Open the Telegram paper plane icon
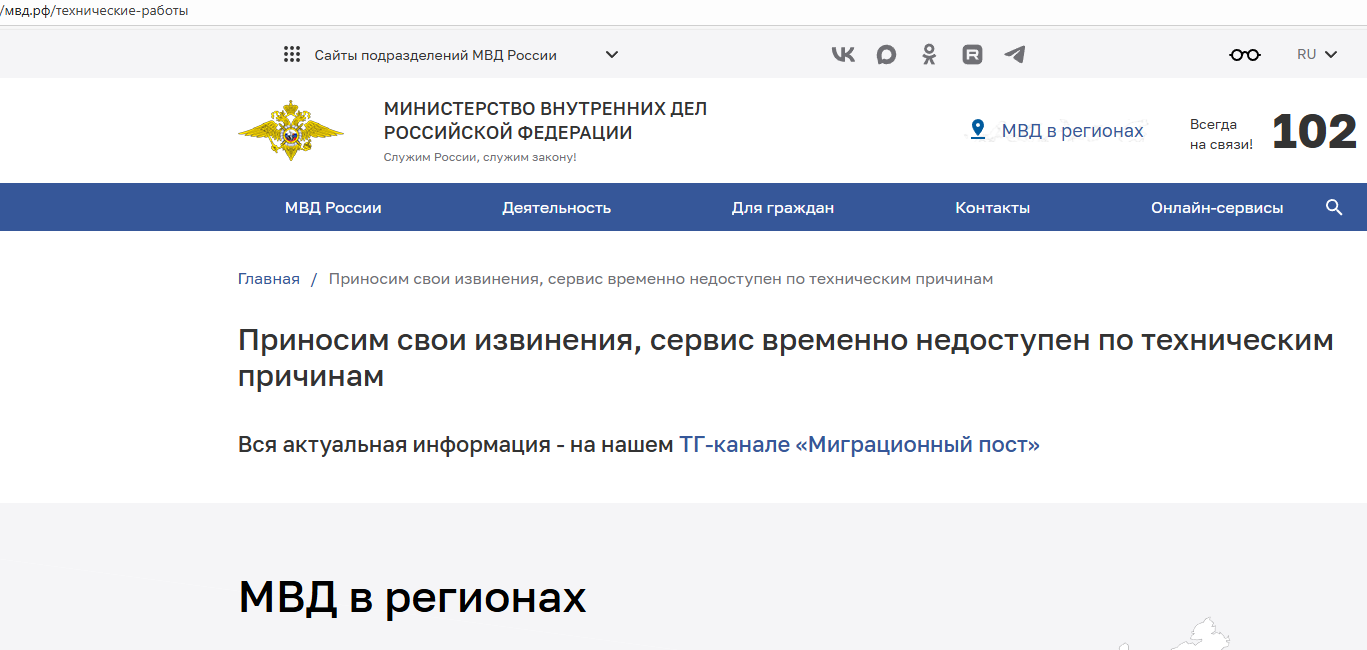This screenshot has width=1367, height=650. coord(1015,55)
